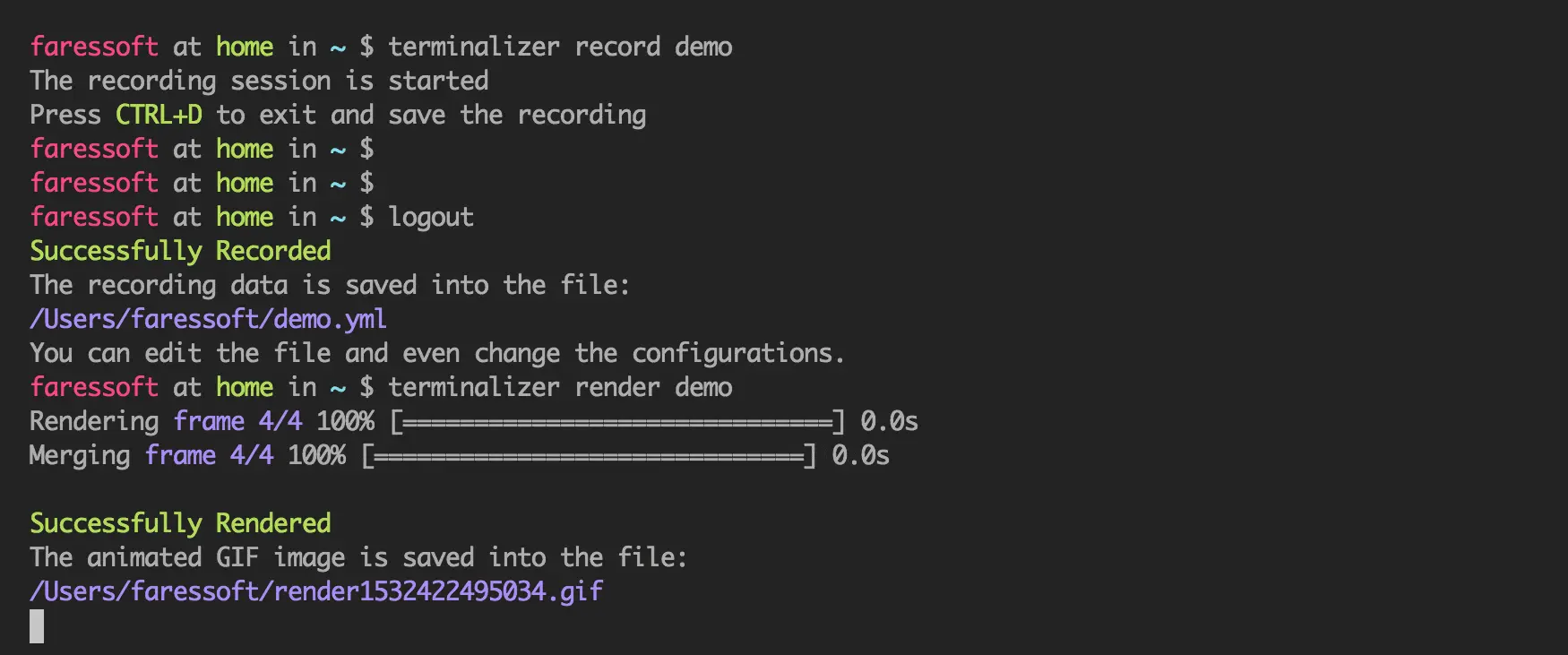Image resolution: width=1568 pixels, height=655 pixels.
Task: Click the Merging 'frame 4/4' counter
Action: point(209,455)
